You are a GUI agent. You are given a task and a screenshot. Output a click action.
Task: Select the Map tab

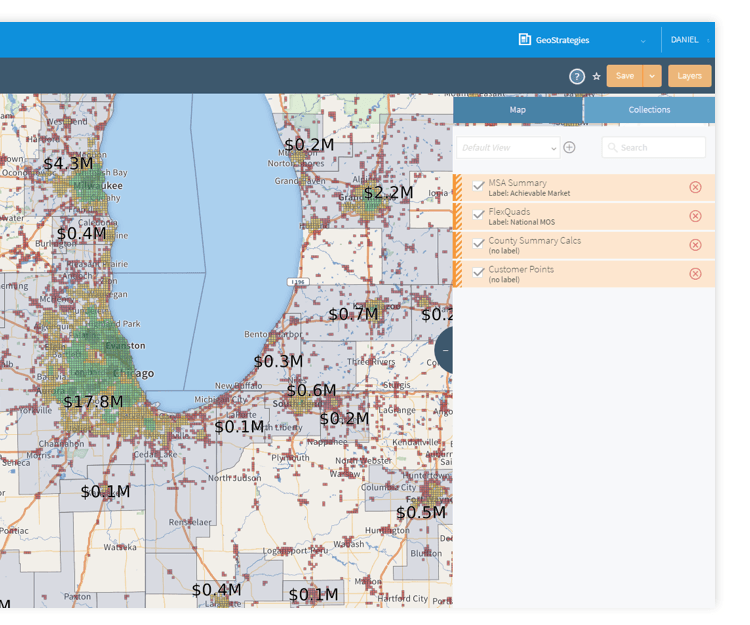click(518, 110)
